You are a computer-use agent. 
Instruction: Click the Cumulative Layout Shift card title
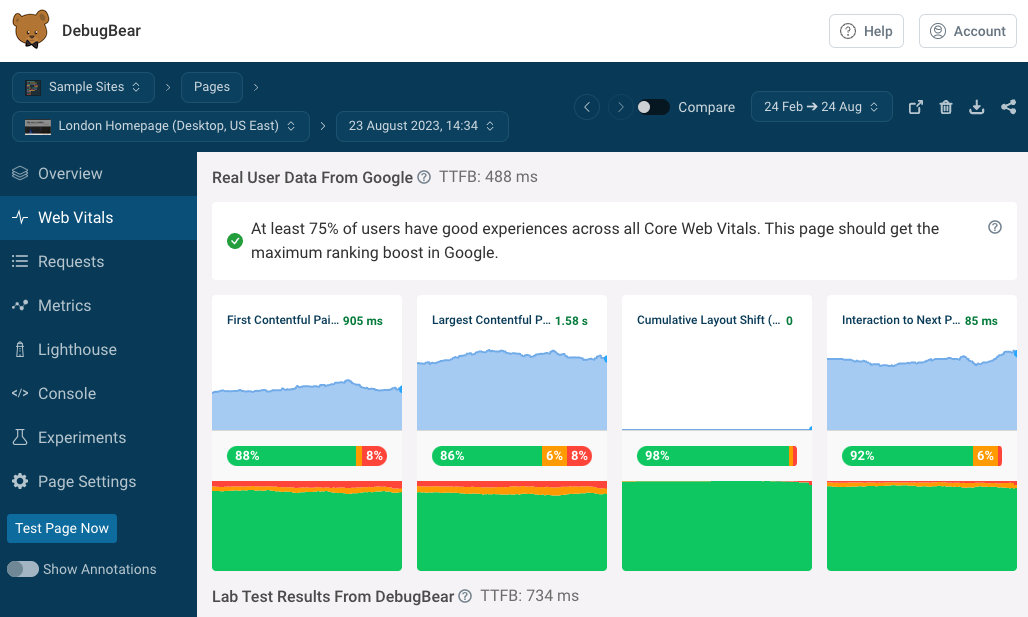click(x=708, y=320)
